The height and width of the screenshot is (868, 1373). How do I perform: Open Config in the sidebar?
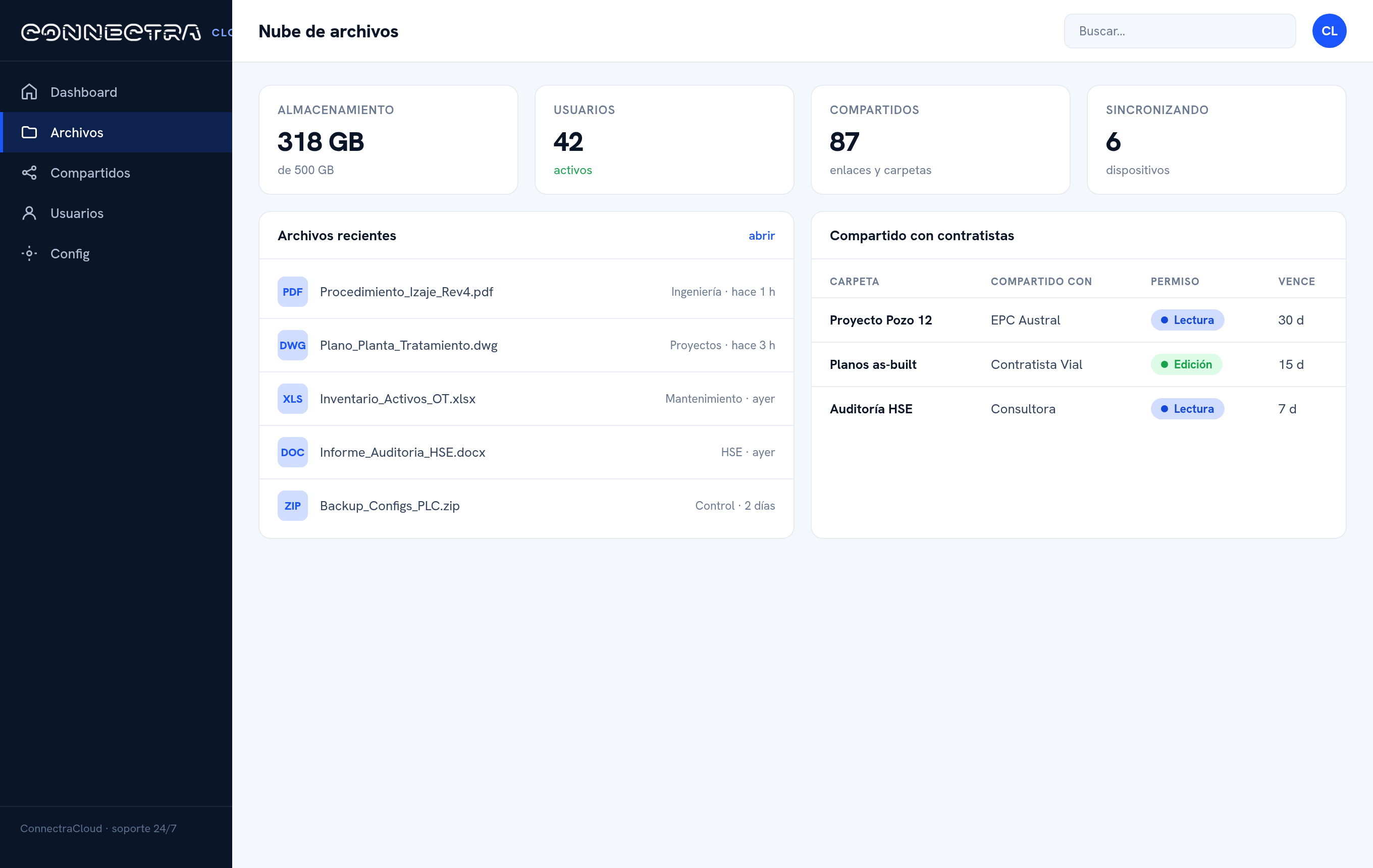116,254
